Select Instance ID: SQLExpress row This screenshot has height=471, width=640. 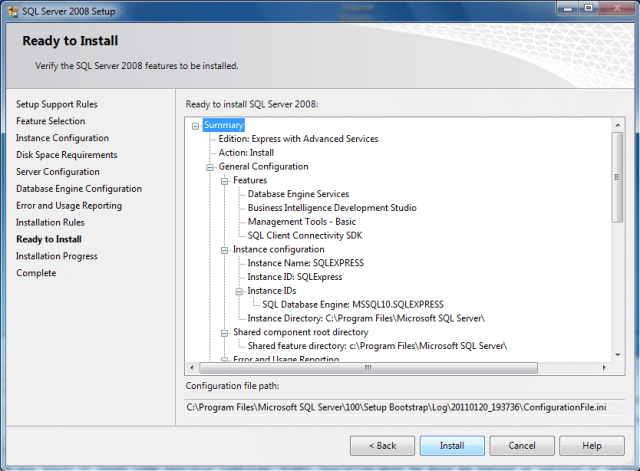295,277
